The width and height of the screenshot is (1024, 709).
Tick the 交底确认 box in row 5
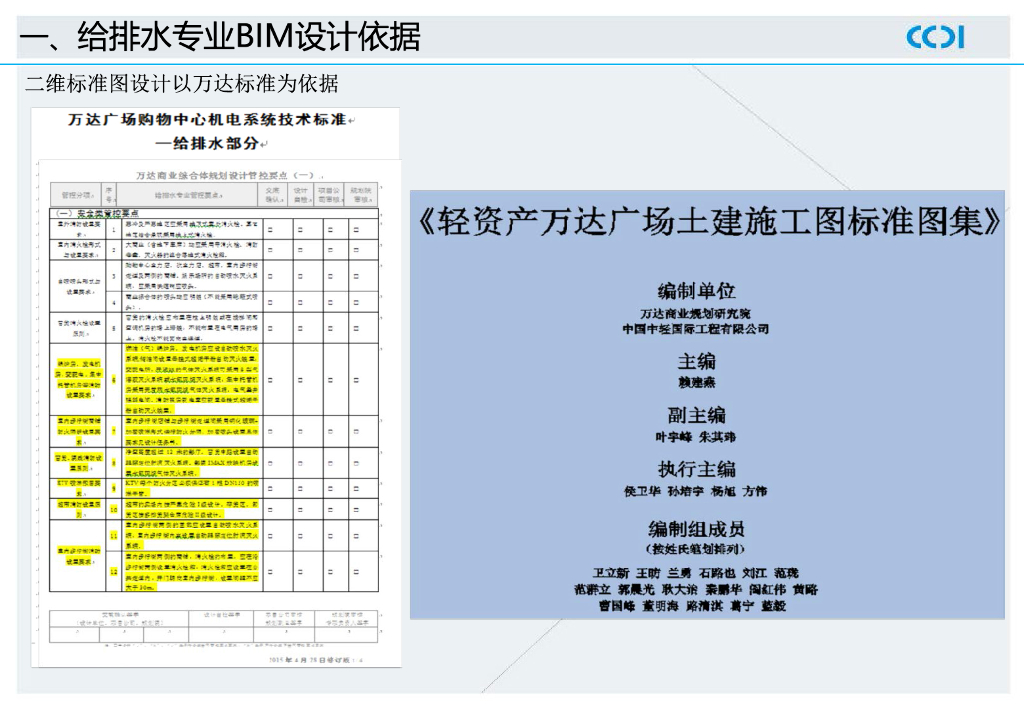[x=270, y=328]
